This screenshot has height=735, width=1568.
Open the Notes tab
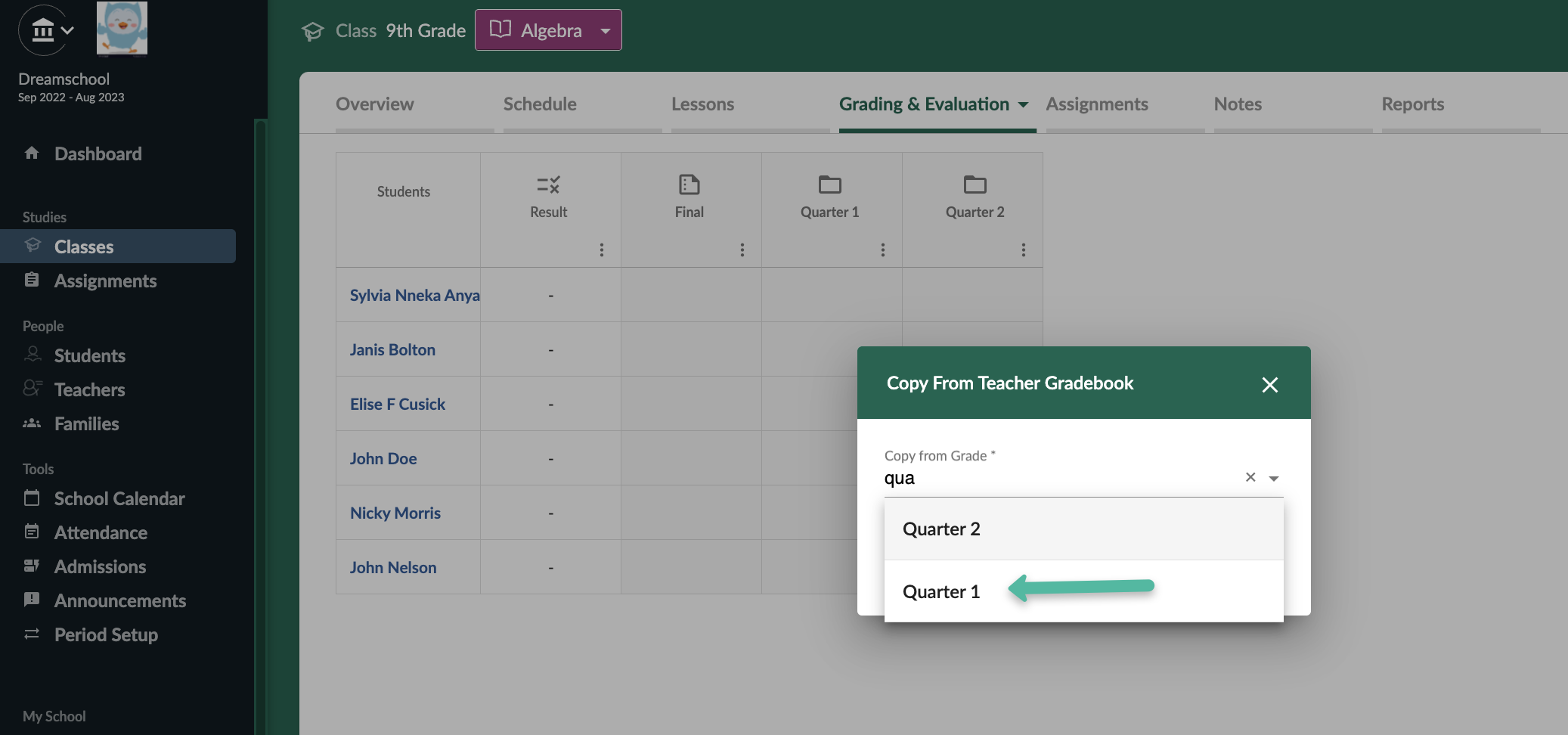[x=1238, y=104]
